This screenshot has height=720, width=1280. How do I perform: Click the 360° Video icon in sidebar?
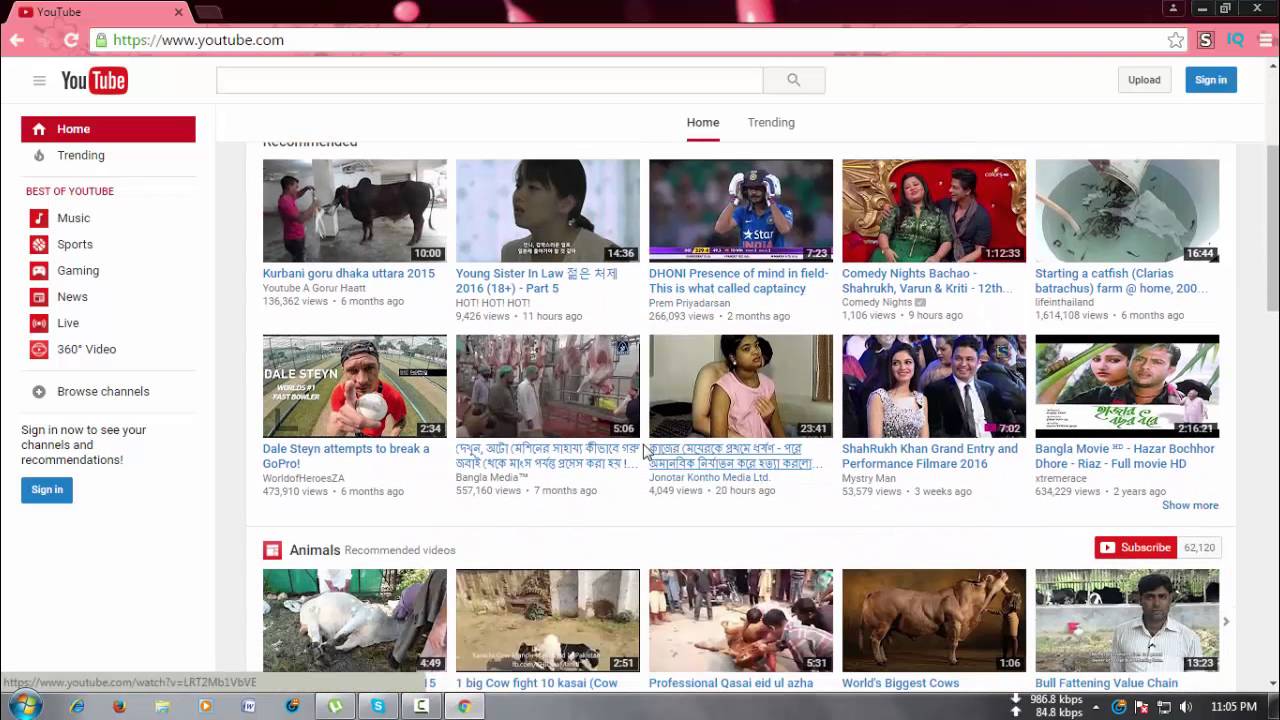coord(39,349)
